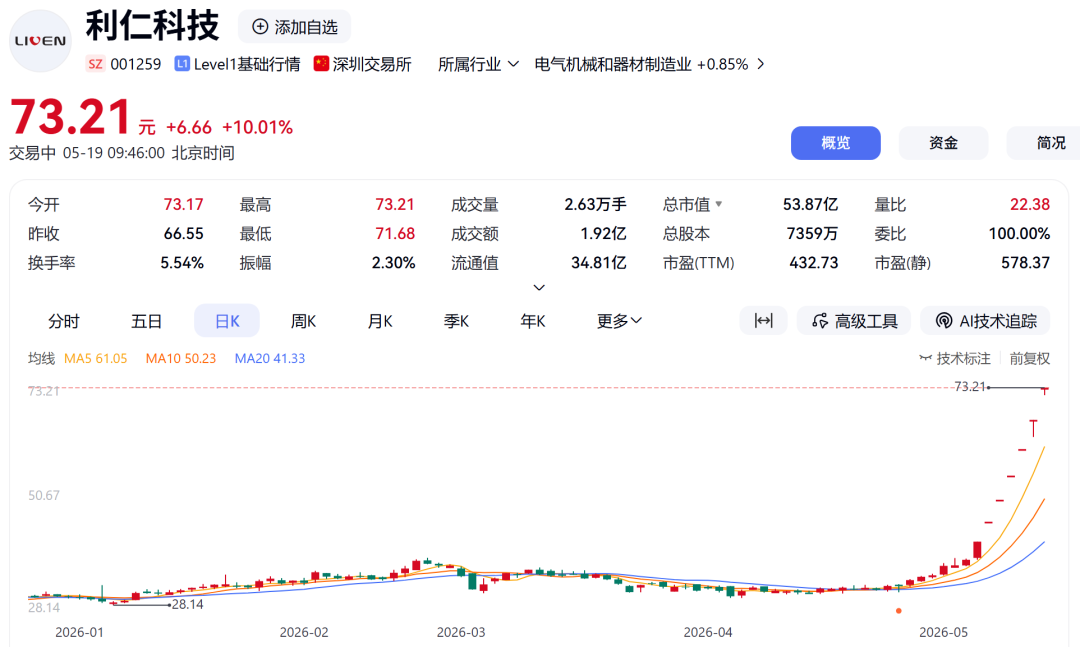Click the LIVEN company logo

[x=41, y=41]
